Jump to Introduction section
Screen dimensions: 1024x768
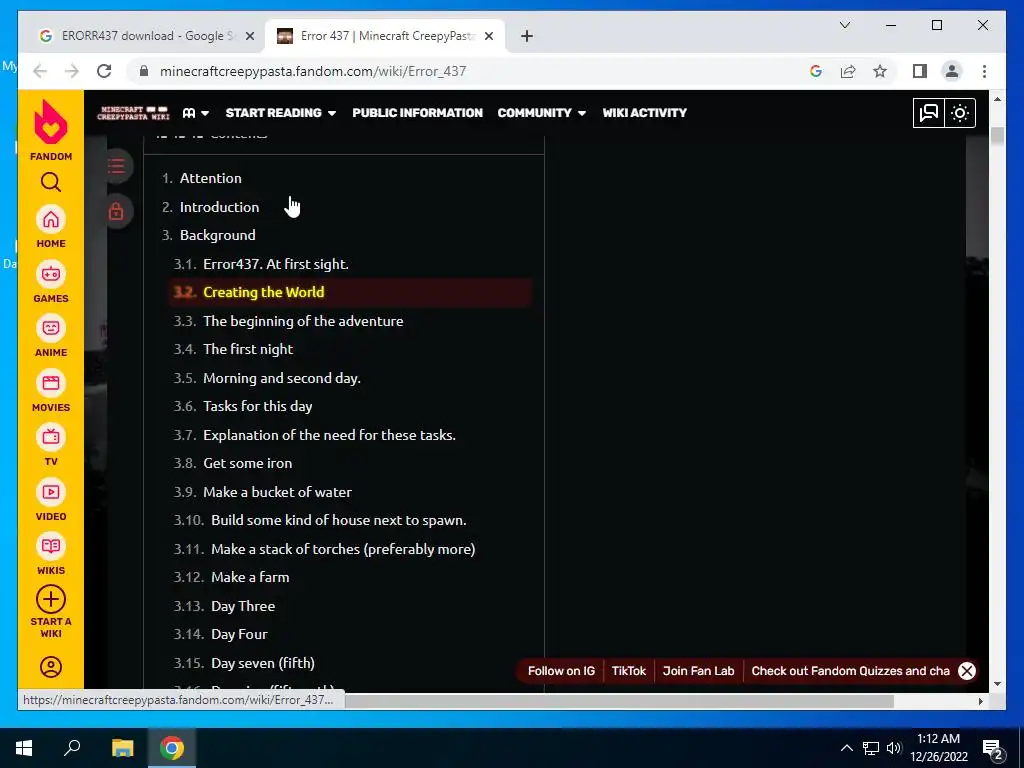(x=219, y=207)
